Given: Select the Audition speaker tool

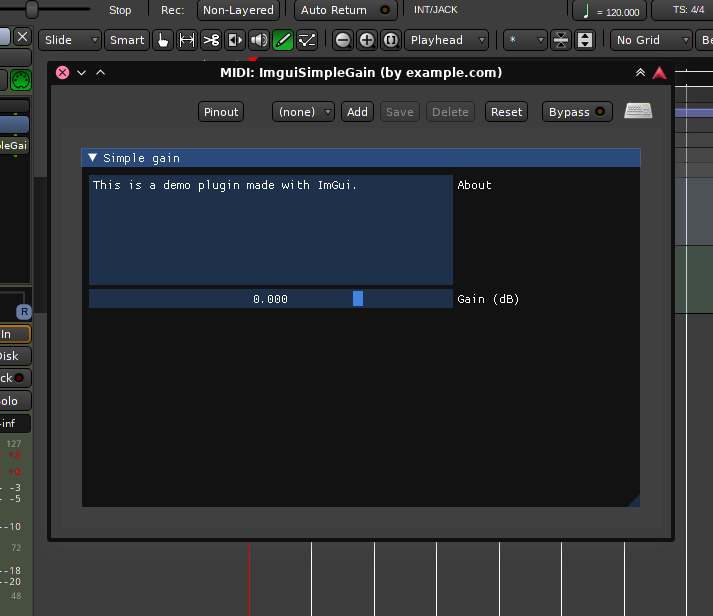Looking at the screenshot, I should (x=259, y=40).
